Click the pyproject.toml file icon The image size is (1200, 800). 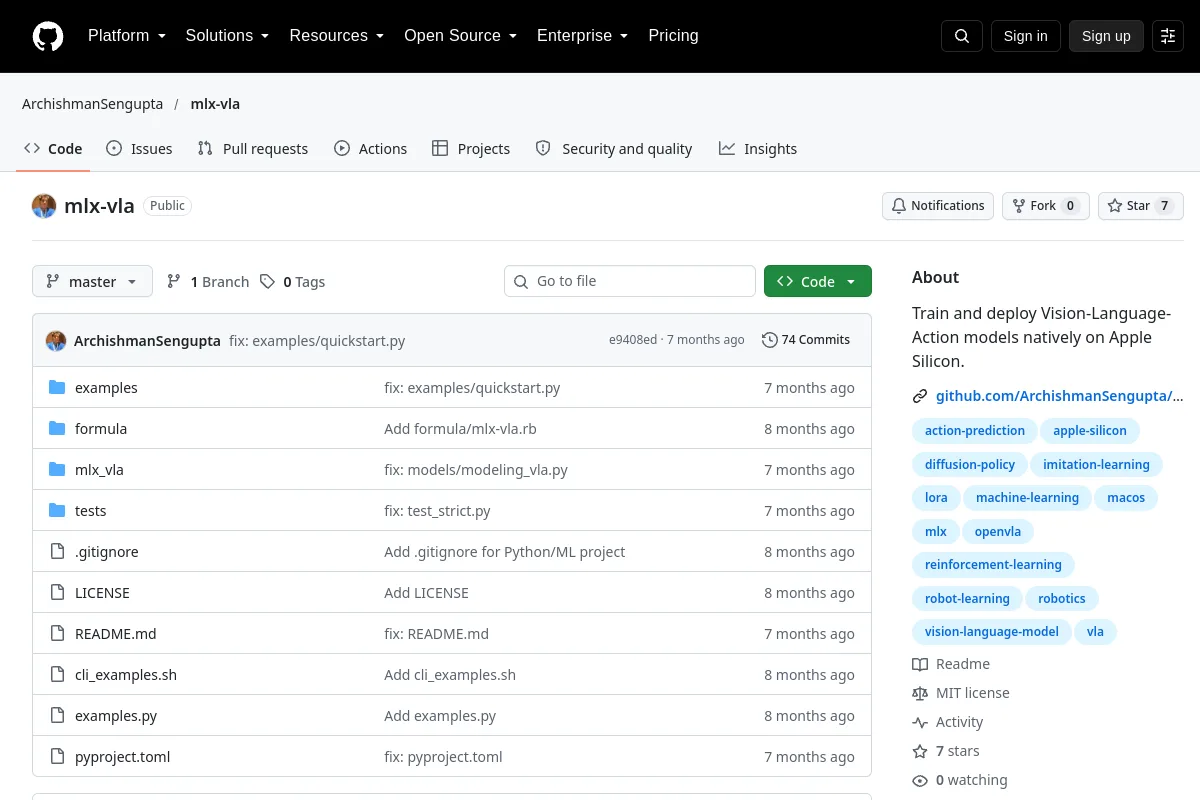coord(57,757)
